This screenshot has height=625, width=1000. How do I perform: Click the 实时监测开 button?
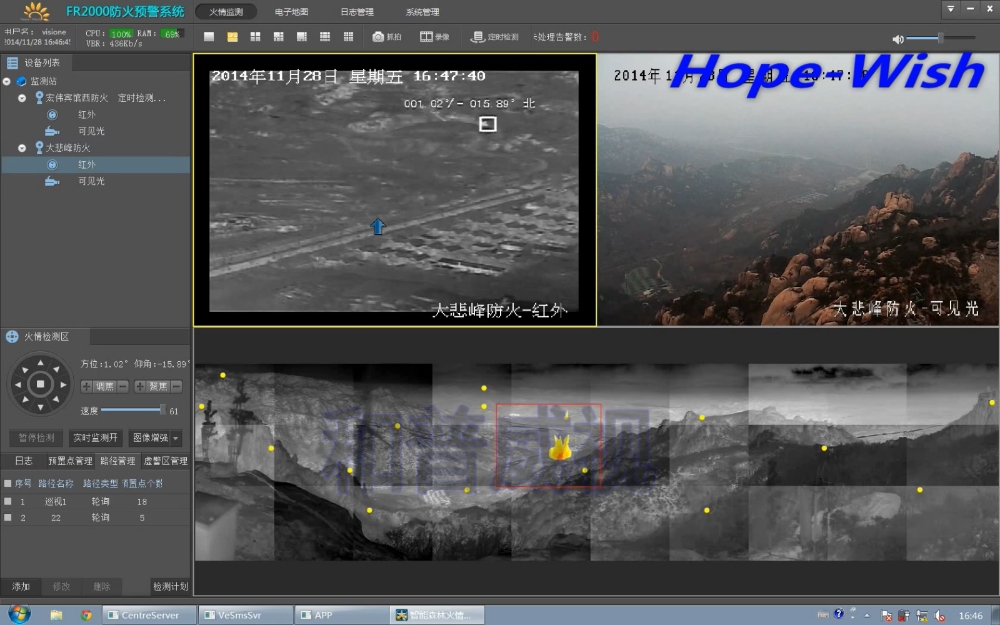click(x=95, y=438)
